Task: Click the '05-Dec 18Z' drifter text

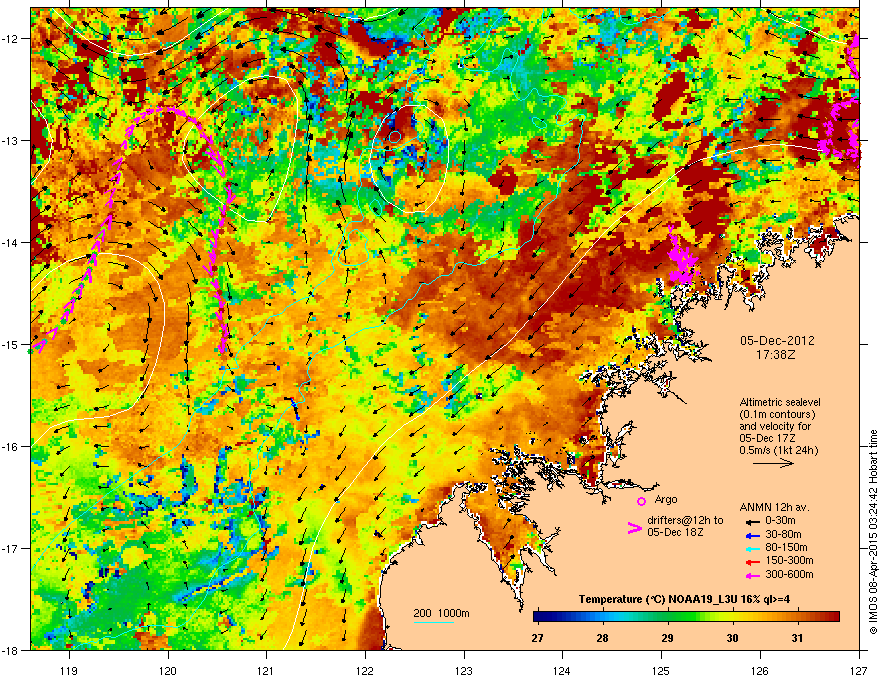Action: (x=675, y=532)
